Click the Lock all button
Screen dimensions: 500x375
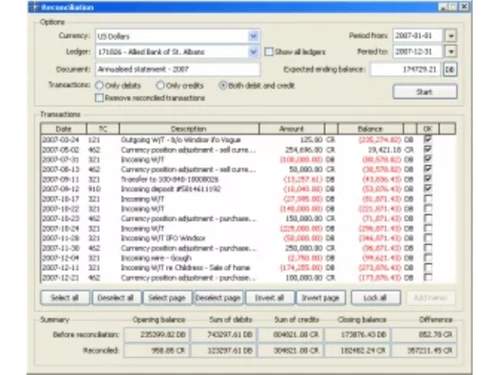coord(376,298)
